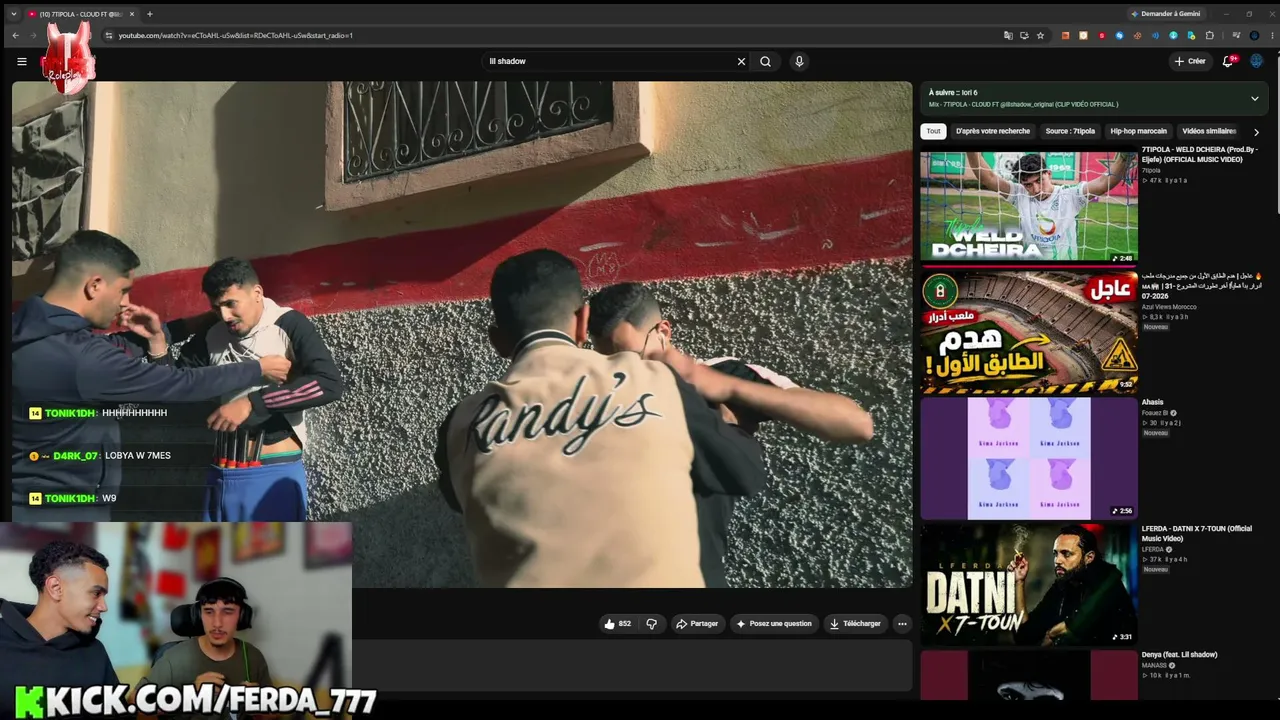This screenshot has width=1280, height=720.
Task: Click chat message 'LOBYA W 7MES'
Action: 138,456
